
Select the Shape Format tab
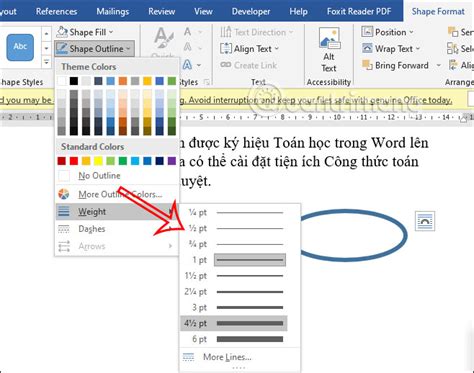(438, 12)
